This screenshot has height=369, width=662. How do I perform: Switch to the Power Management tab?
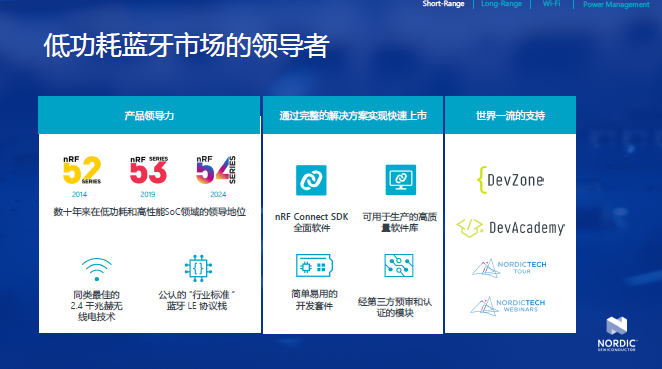pyautogui.click(x=616, y=4)
